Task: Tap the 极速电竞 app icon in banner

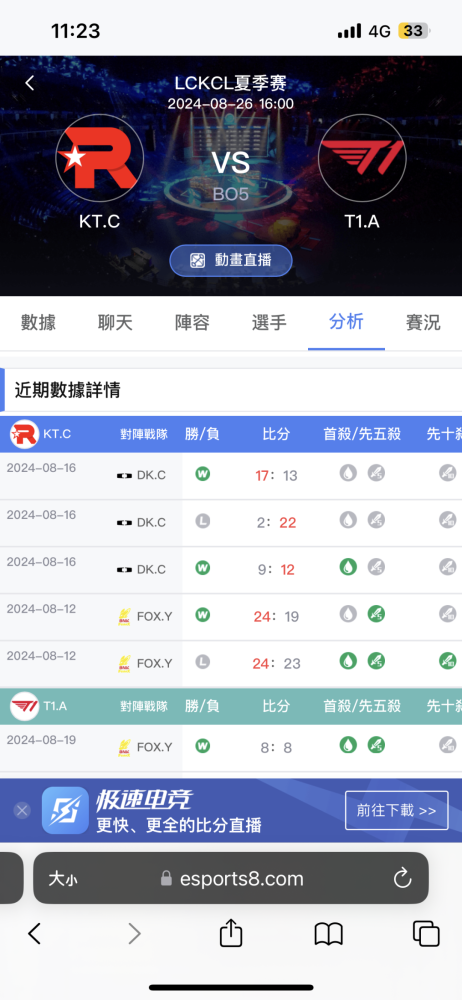Action: click(x=65, y=811)
